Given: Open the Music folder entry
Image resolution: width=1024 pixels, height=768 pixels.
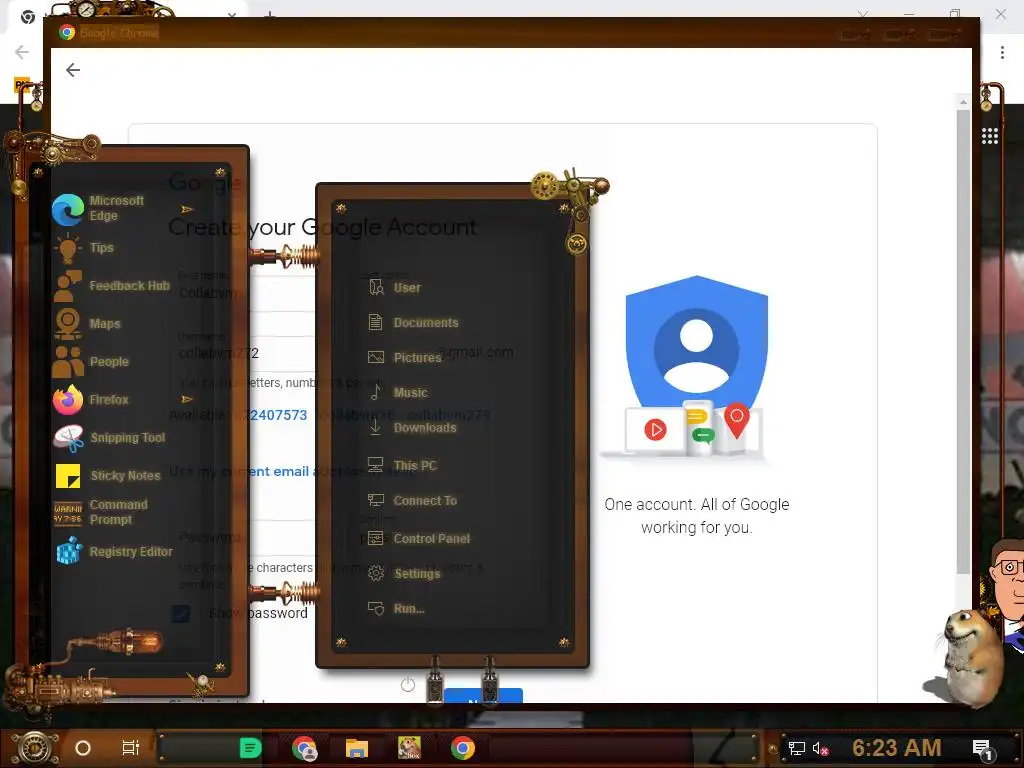Looking at the screenshot, I should click(x=398, y=392).
